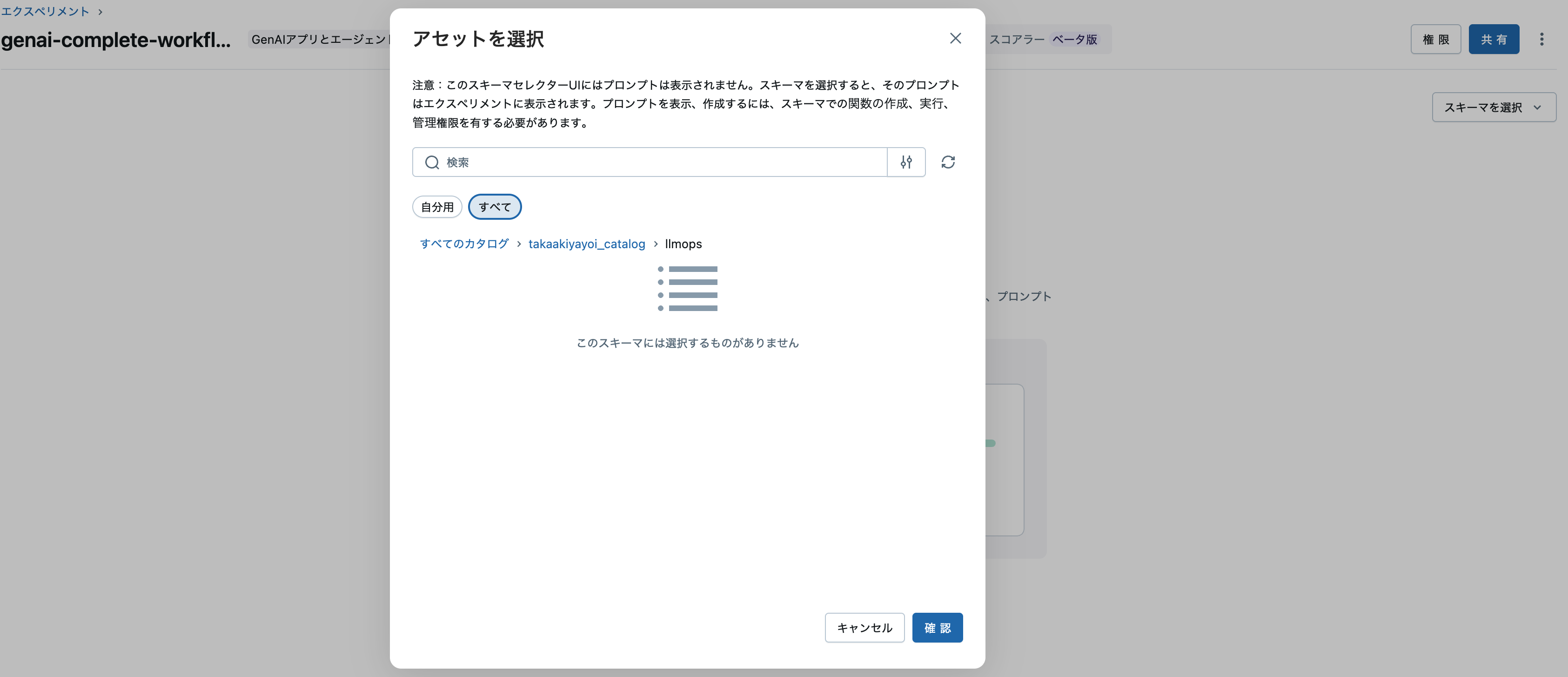Confirm selection with the 確認 button
This screenshot has height=677, width=1568.
click(937, 627)
